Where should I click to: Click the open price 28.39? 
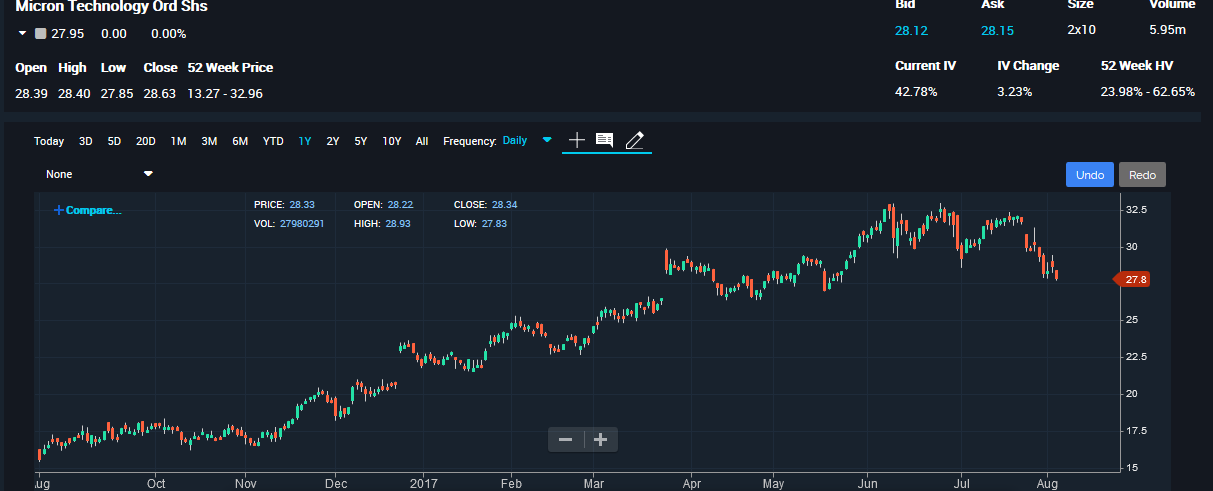31,94
